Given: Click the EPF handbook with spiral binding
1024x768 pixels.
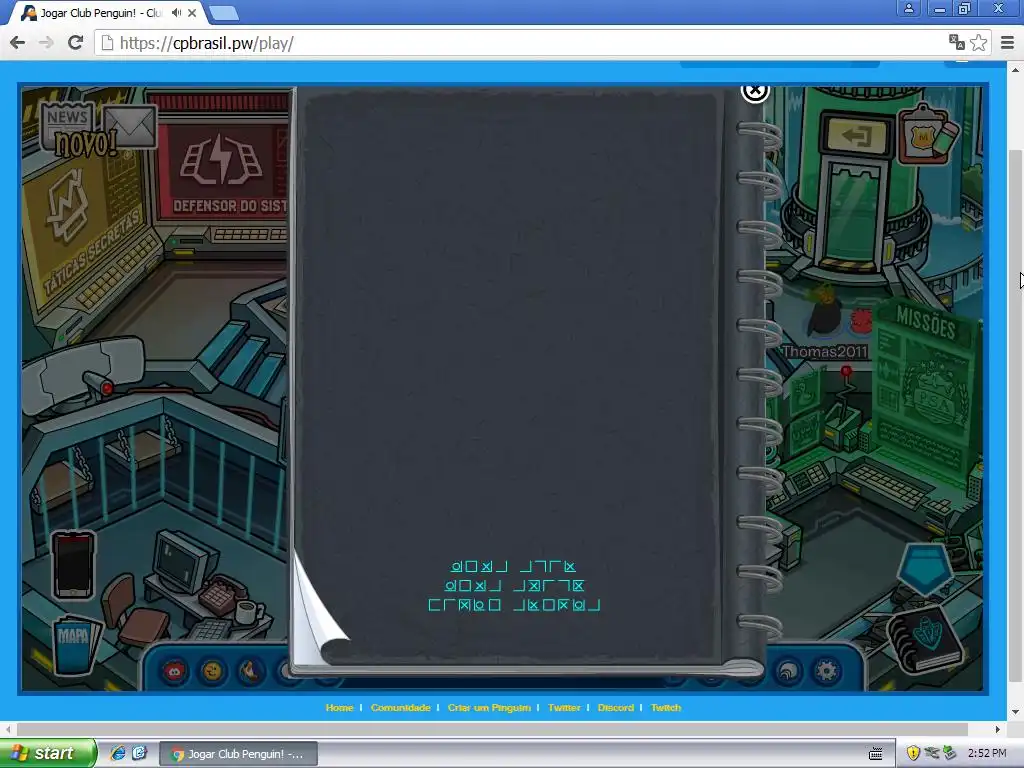Looking at the screenshot, I should 923,639.
